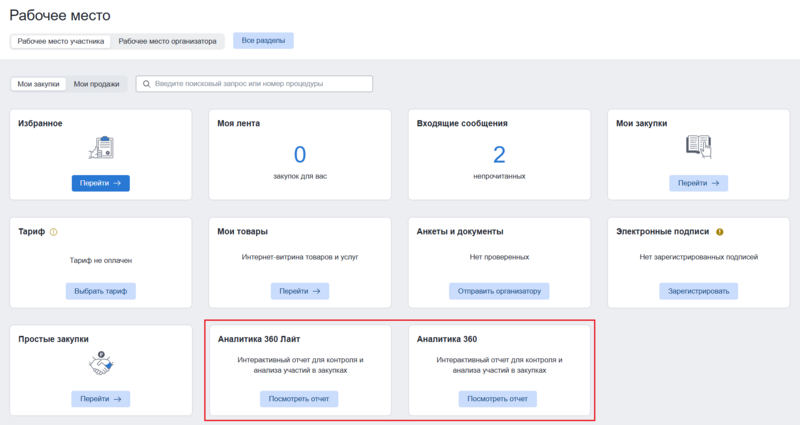Select the Мои закупки tab
The image size is (800, 425).
38,84
